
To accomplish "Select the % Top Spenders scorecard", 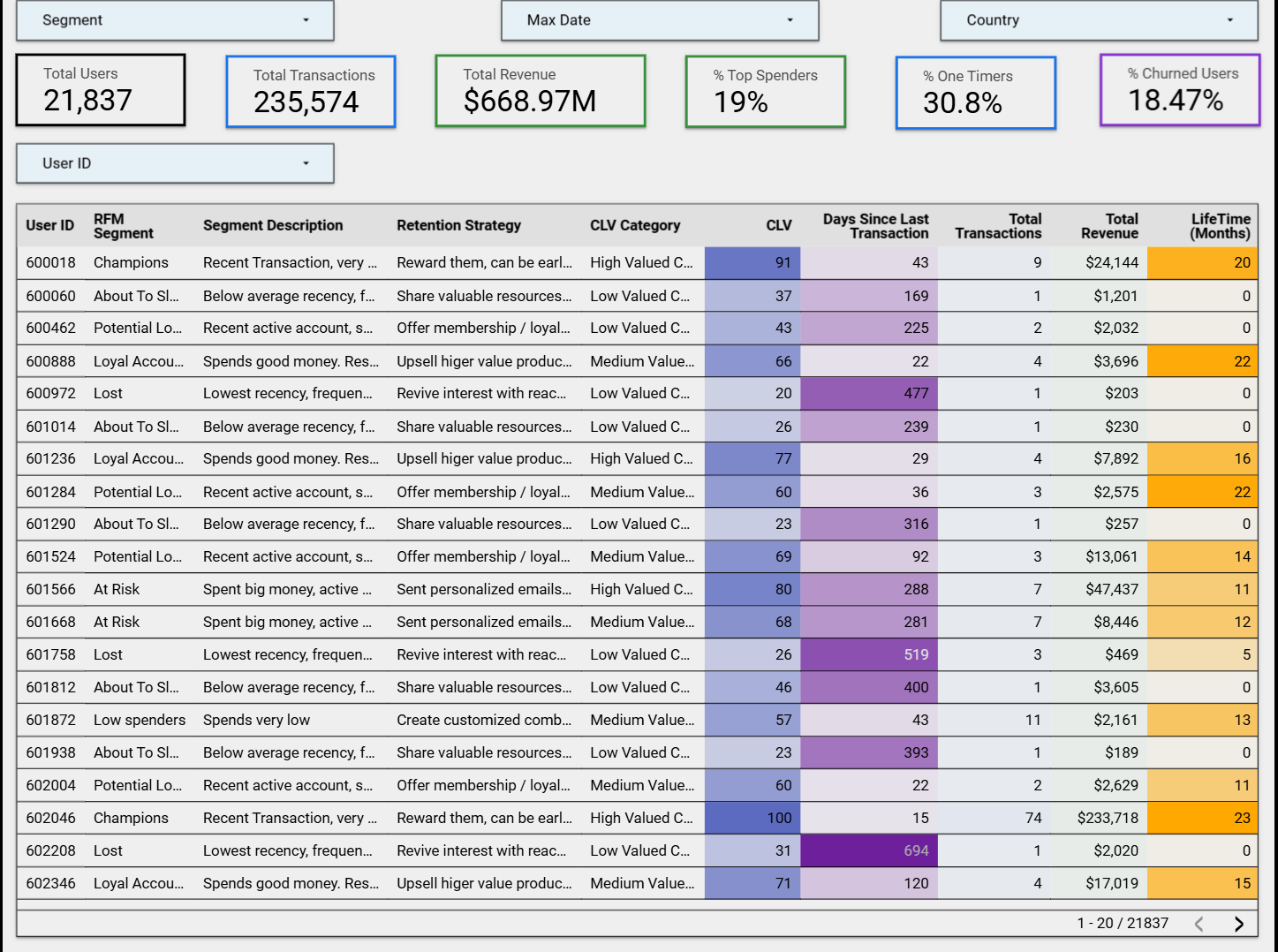I will pos(766,92).
